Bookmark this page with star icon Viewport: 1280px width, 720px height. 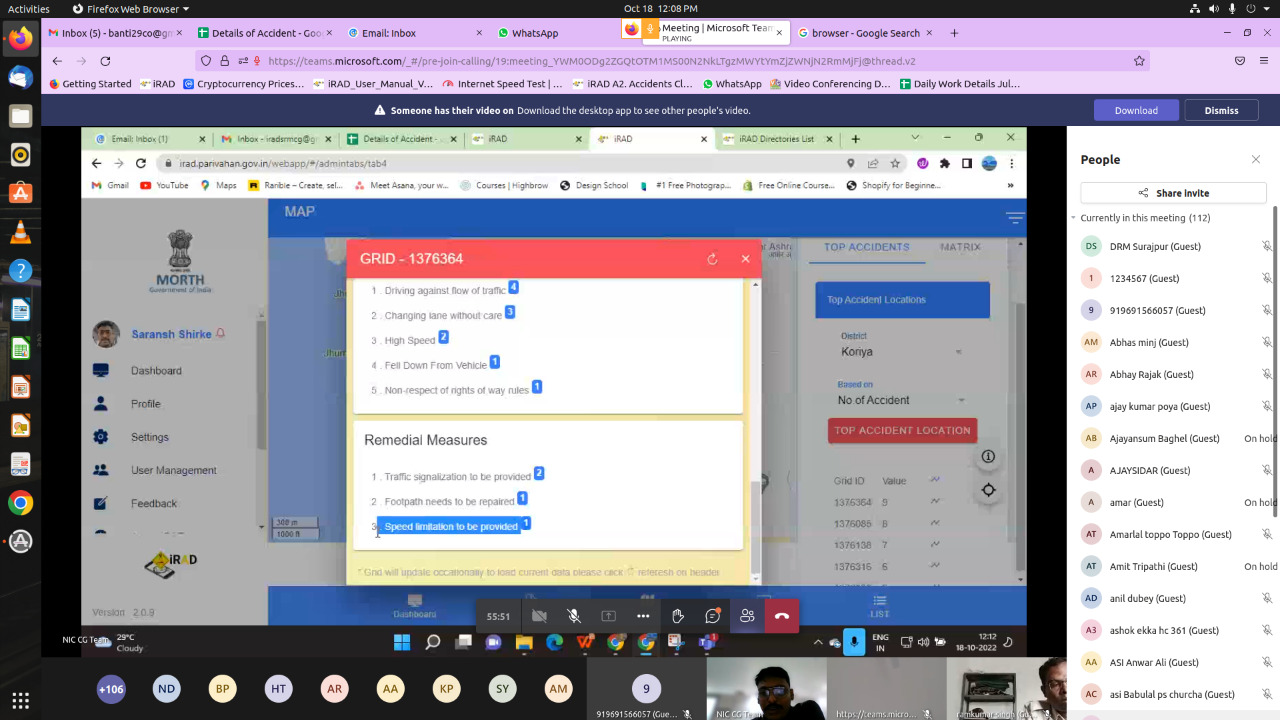pyautogui.click(x=1139, y=60)
